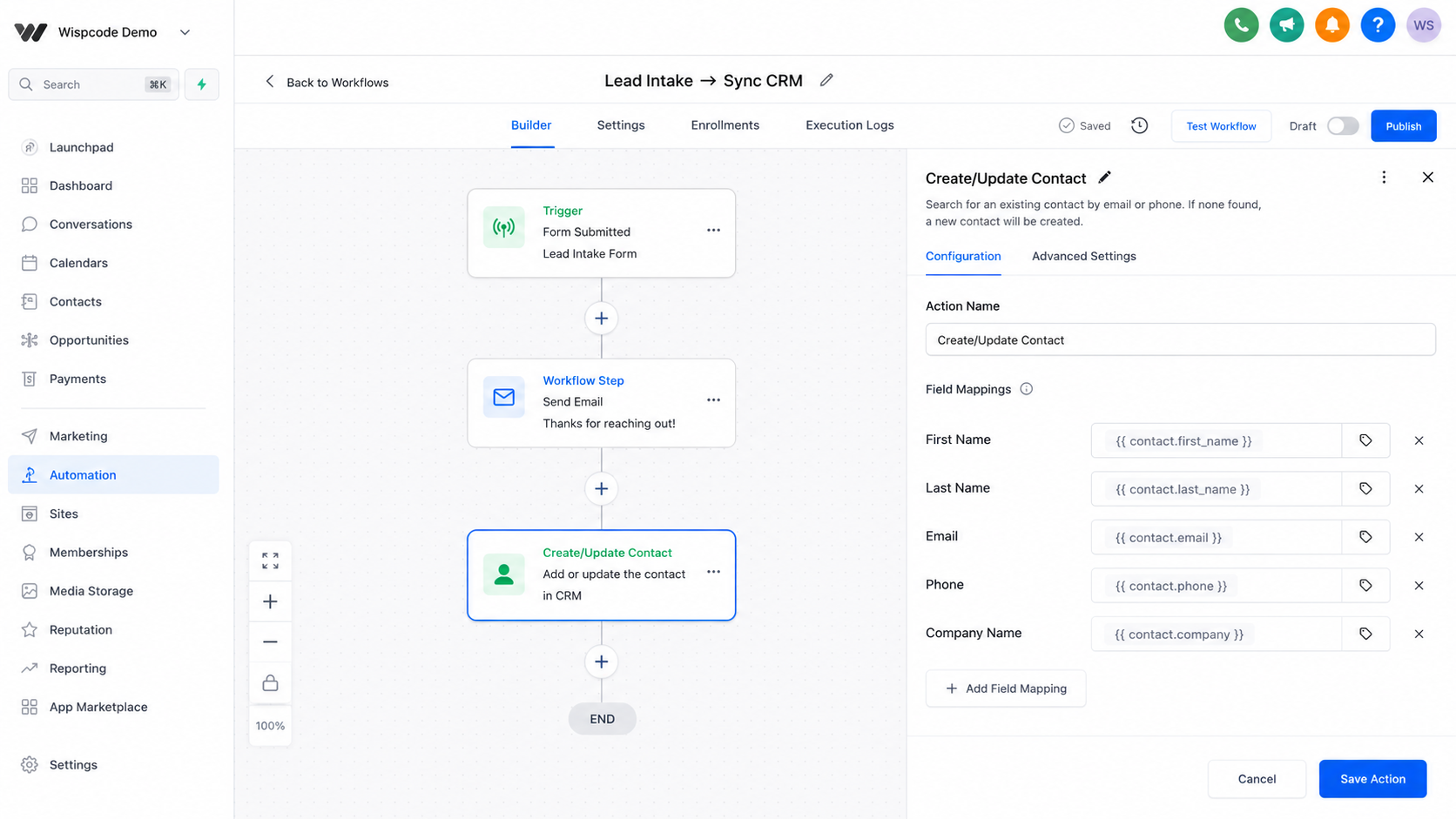The height and width of the screenshot is (819, 1456).
Task: Open Reputation in the sidebar
Action: [x=113, y=630]
